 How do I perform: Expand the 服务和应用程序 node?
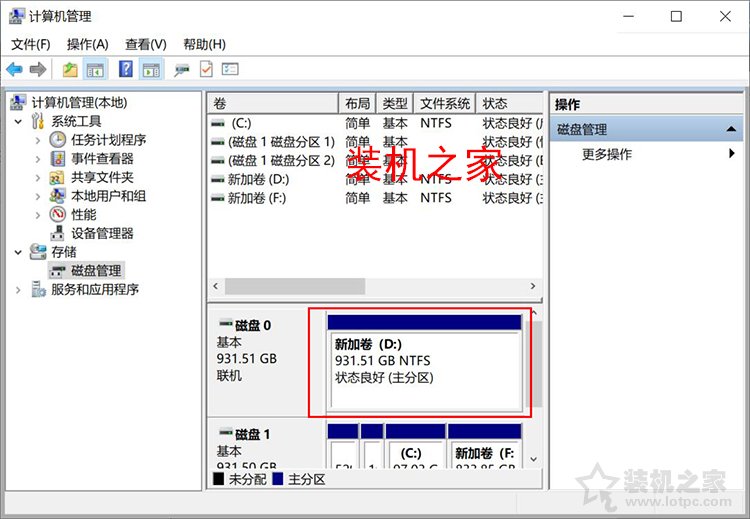[18, 289]
